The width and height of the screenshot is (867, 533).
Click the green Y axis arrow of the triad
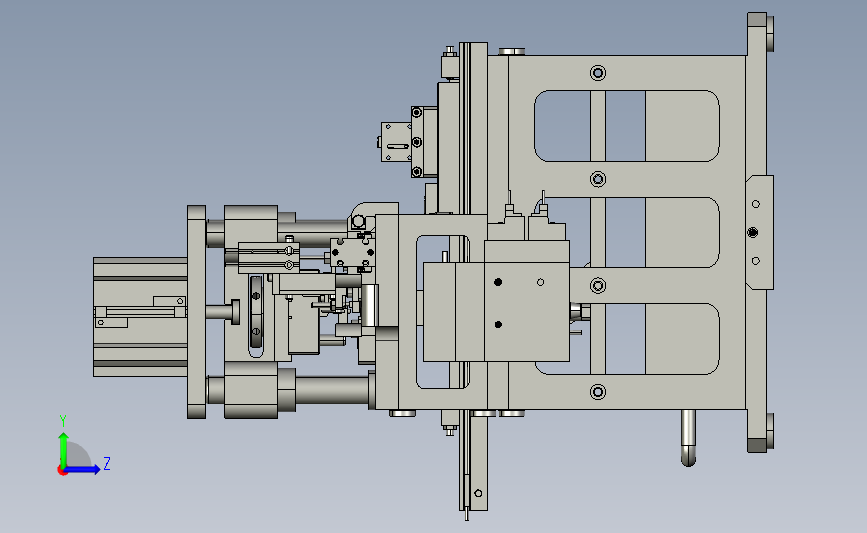coord(63,450)
